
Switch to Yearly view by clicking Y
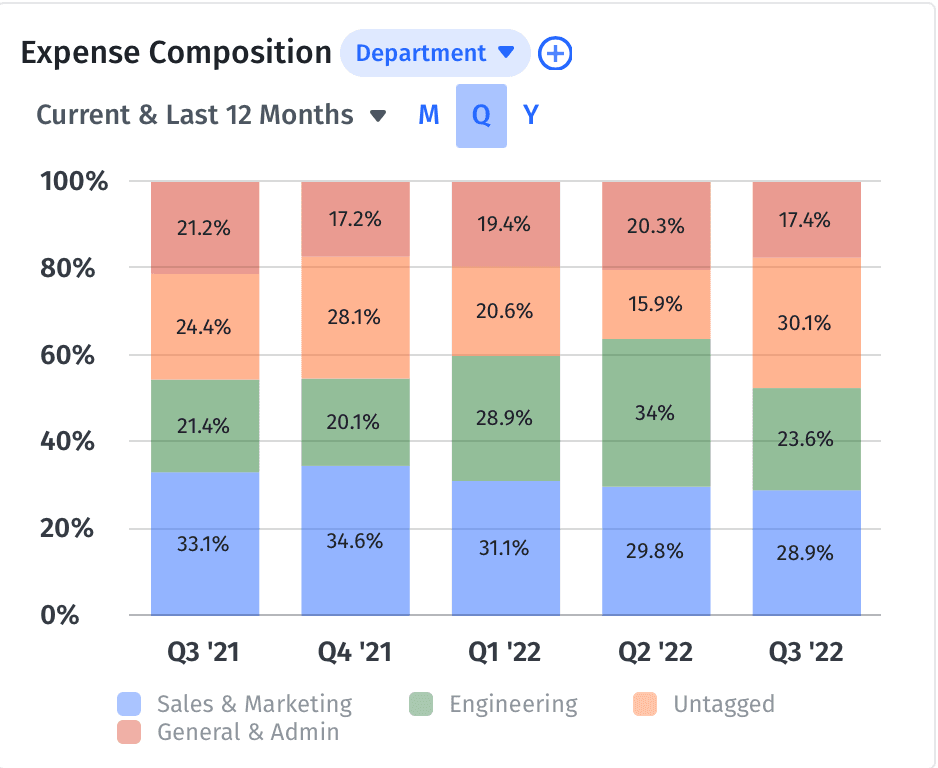tap(530, 115)
